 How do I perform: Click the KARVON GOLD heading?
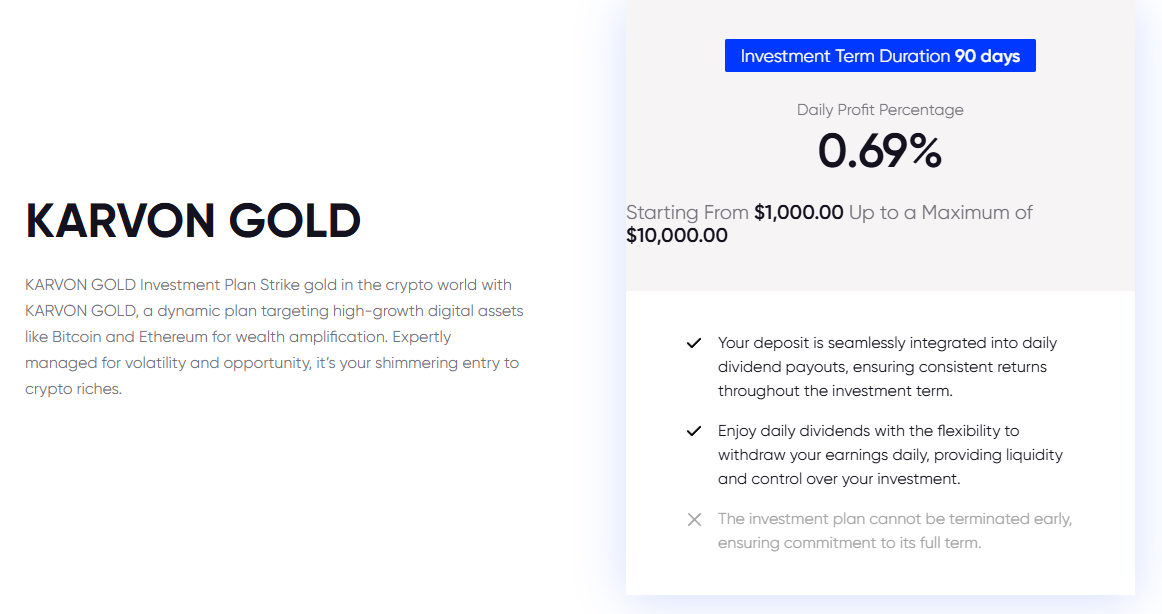coord(193,221)
